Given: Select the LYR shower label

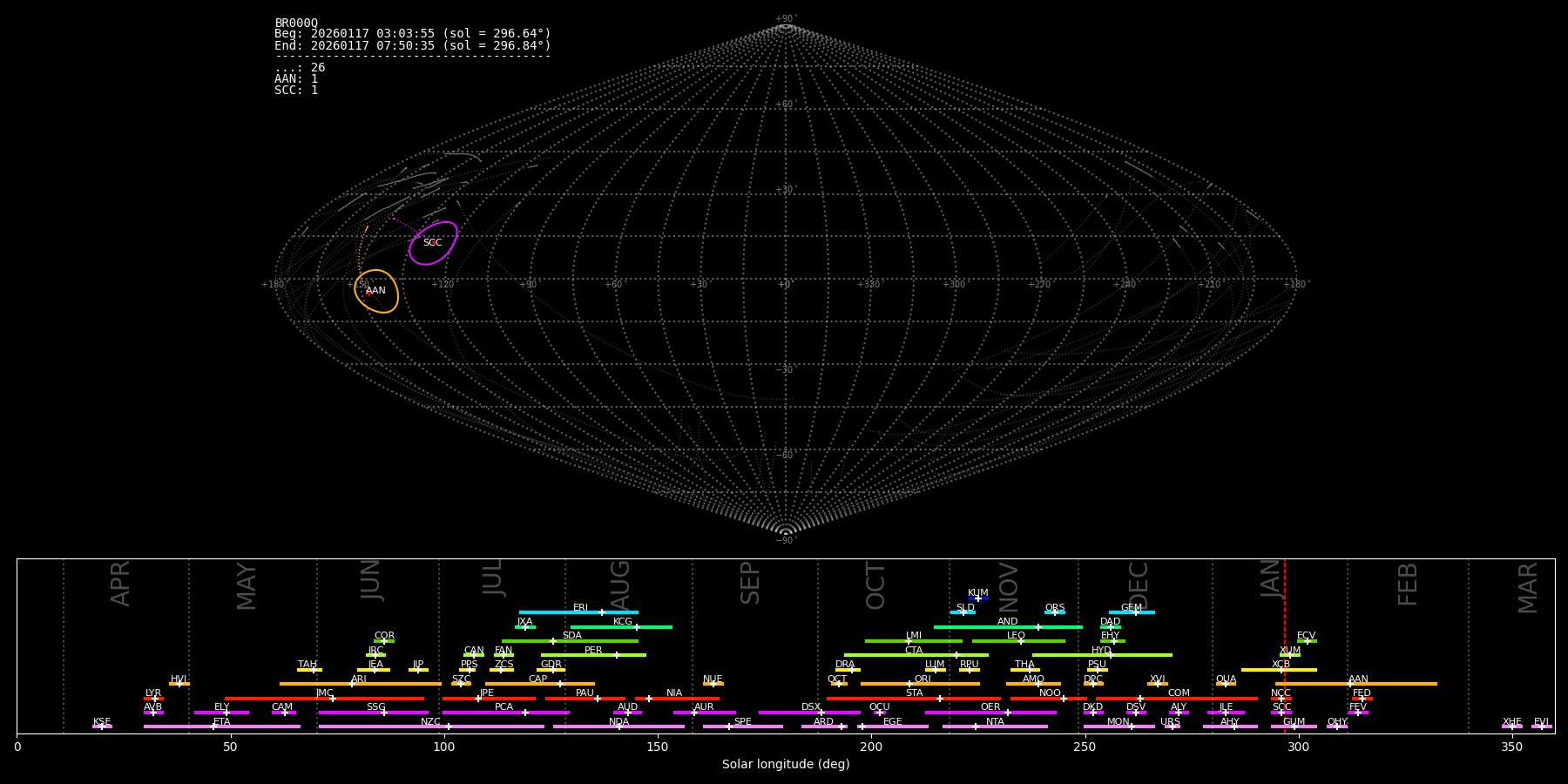Looking at the screenshot, I should tap(153, 693).
